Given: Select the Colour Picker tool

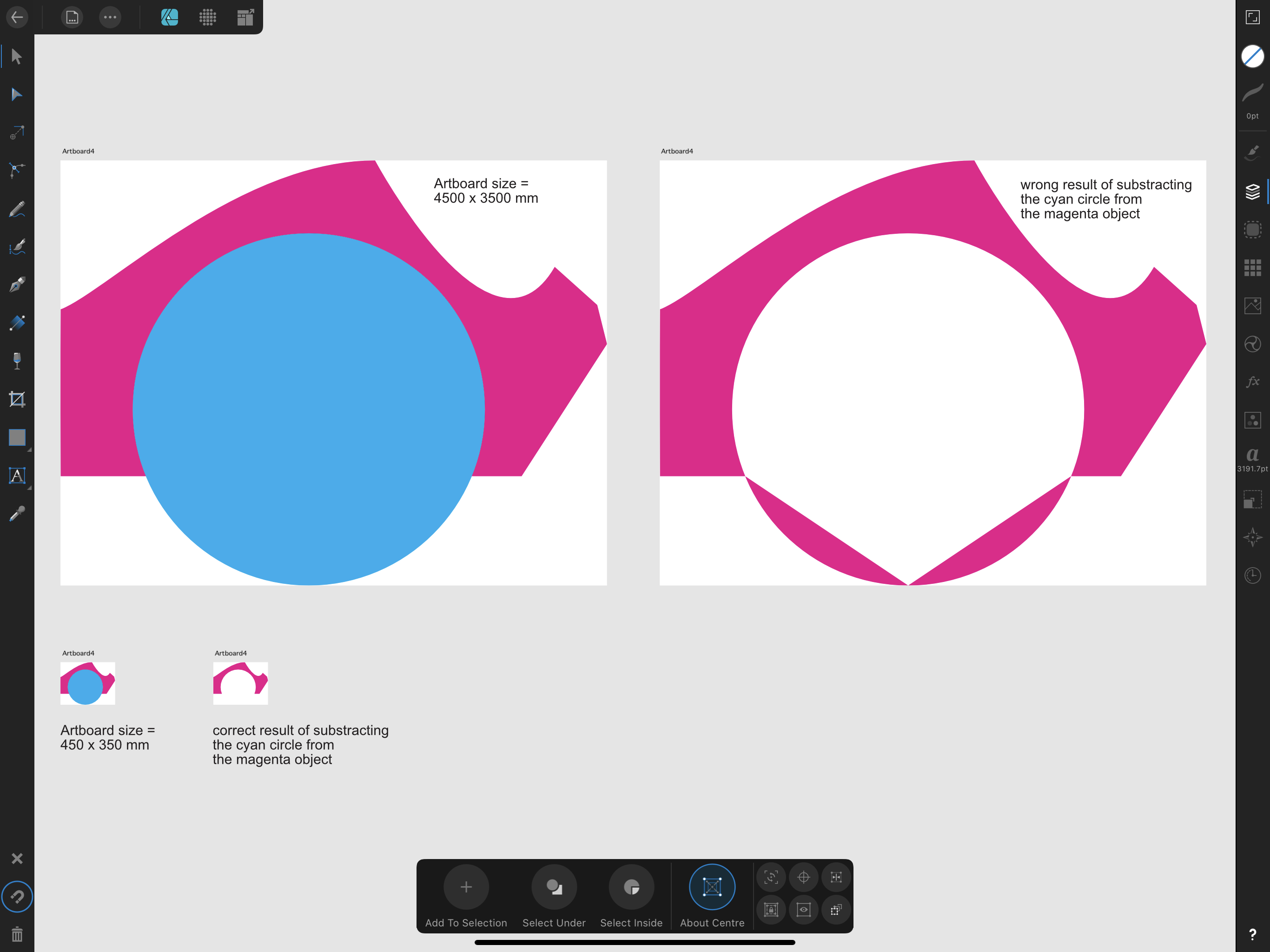Looking at the screenshot, I should coord(17,514).
